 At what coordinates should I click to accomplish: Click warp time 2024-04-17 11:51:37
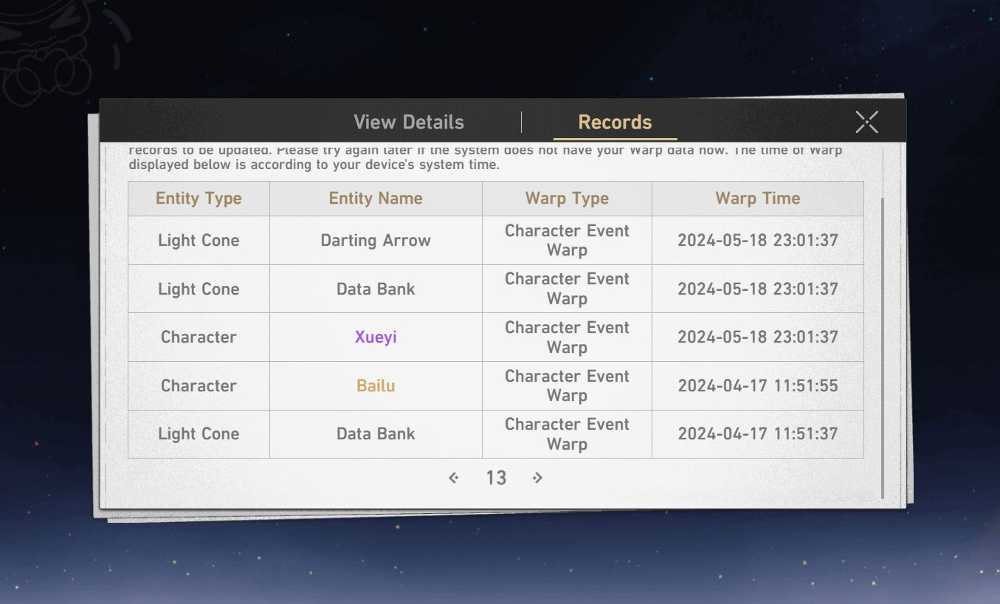(758, 434)
